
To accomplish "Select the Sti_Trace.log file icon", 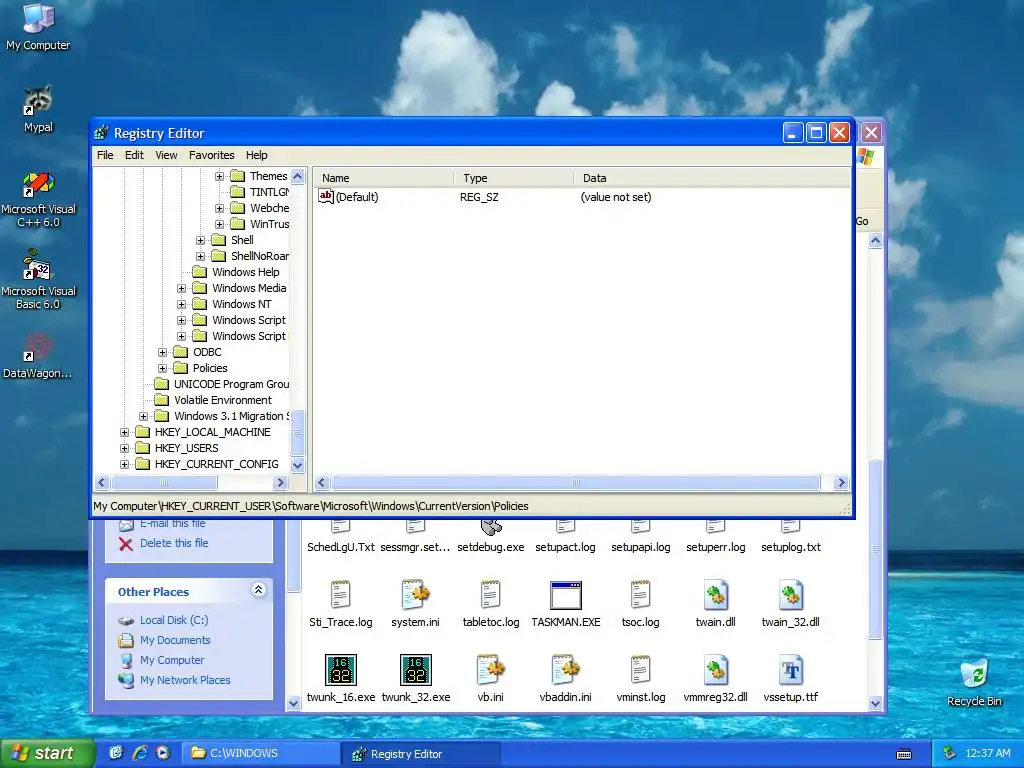I will click(x=341, y=595).
